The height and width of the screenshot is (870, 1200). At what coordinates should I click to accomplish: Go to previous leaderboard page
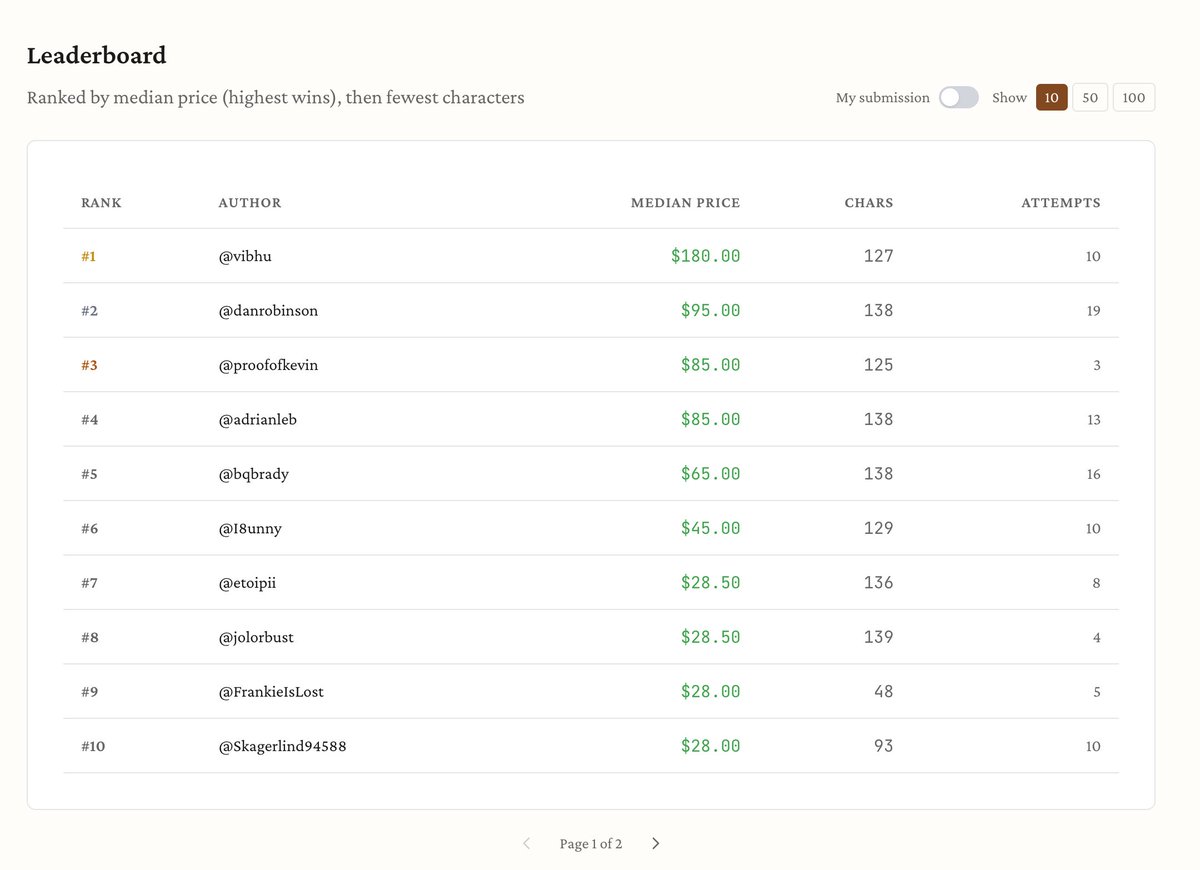click(x=527, y=844)
